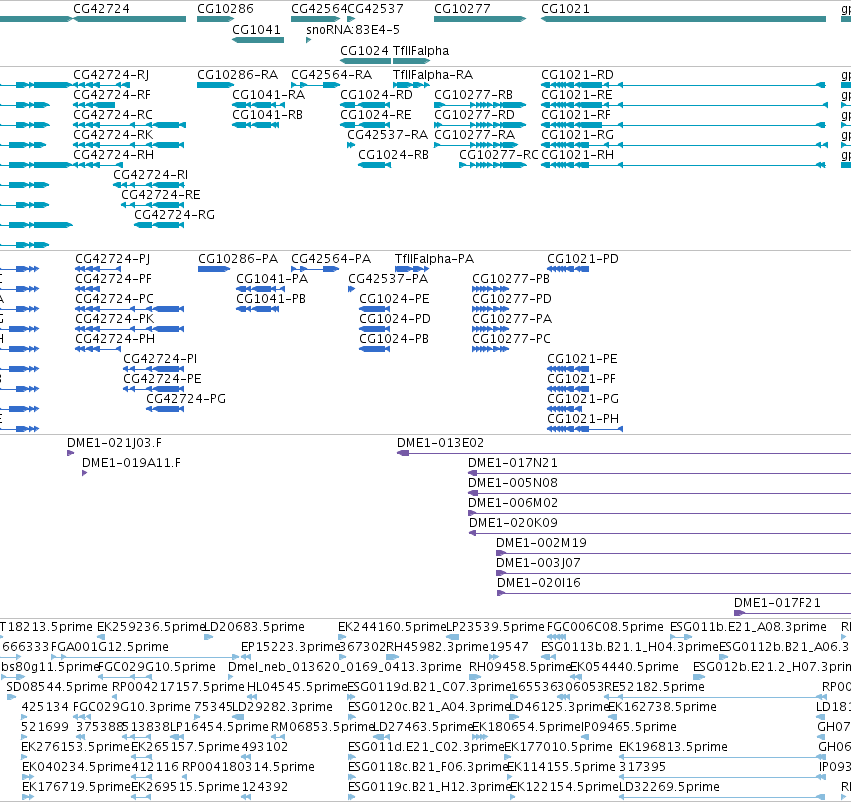Click EST label RM06853.5prime
851x802 pixels.
click(x=323, y=727)
